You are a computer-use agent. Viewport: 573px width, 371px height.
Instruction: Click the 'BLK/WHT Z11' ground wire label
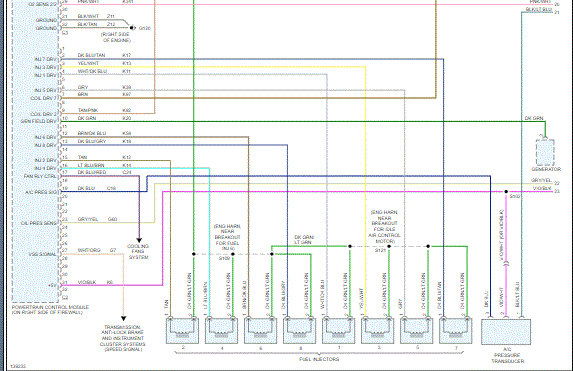tap(96, 16)
